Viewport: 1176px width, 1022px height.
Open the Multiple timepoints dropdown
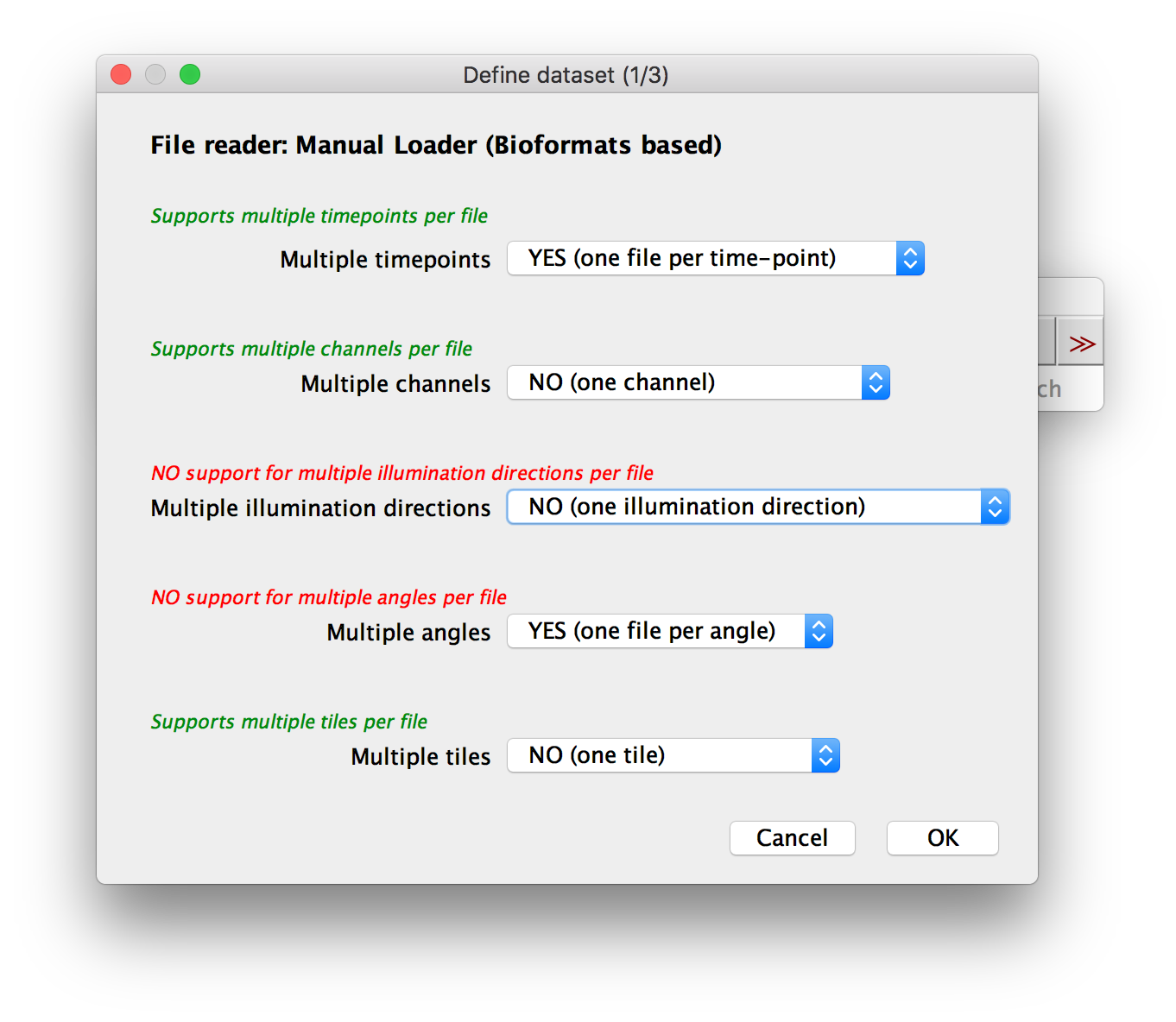pos(716,258)
